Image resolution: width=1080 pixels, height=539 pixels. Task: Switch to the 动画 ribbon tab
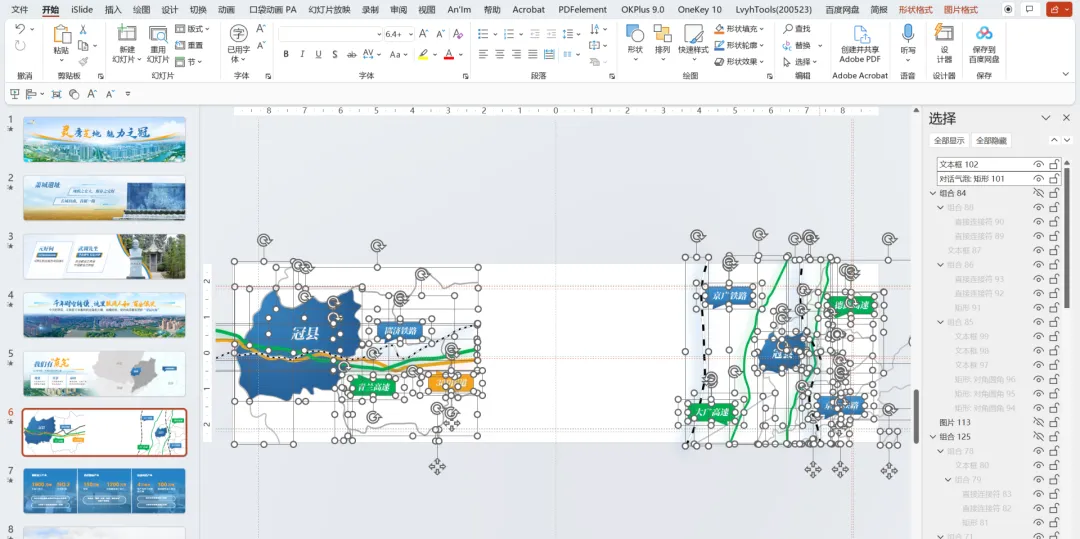coord(226,10)
